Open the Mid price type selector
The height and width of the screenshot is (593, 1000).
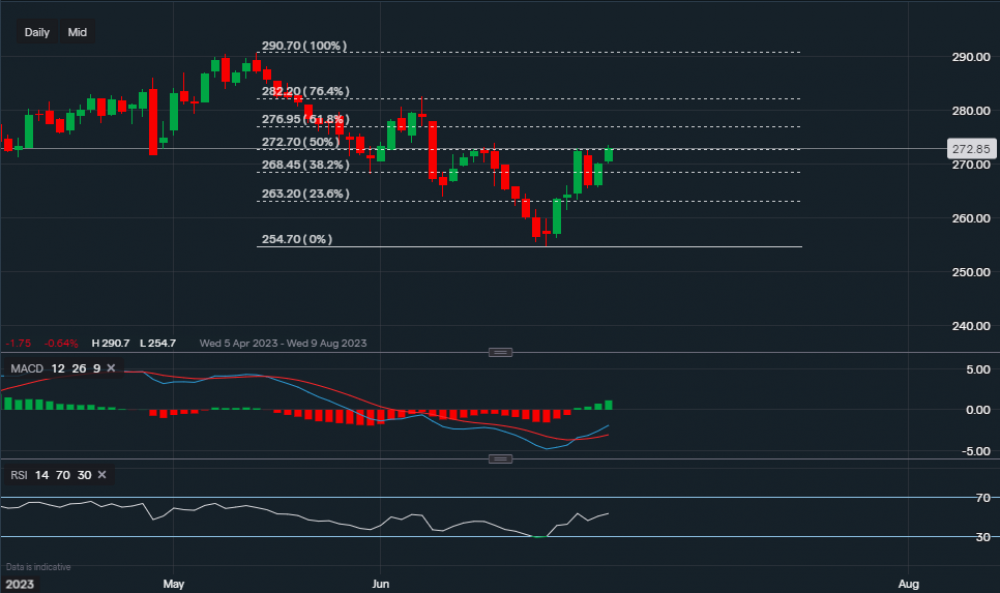(77, 32)
